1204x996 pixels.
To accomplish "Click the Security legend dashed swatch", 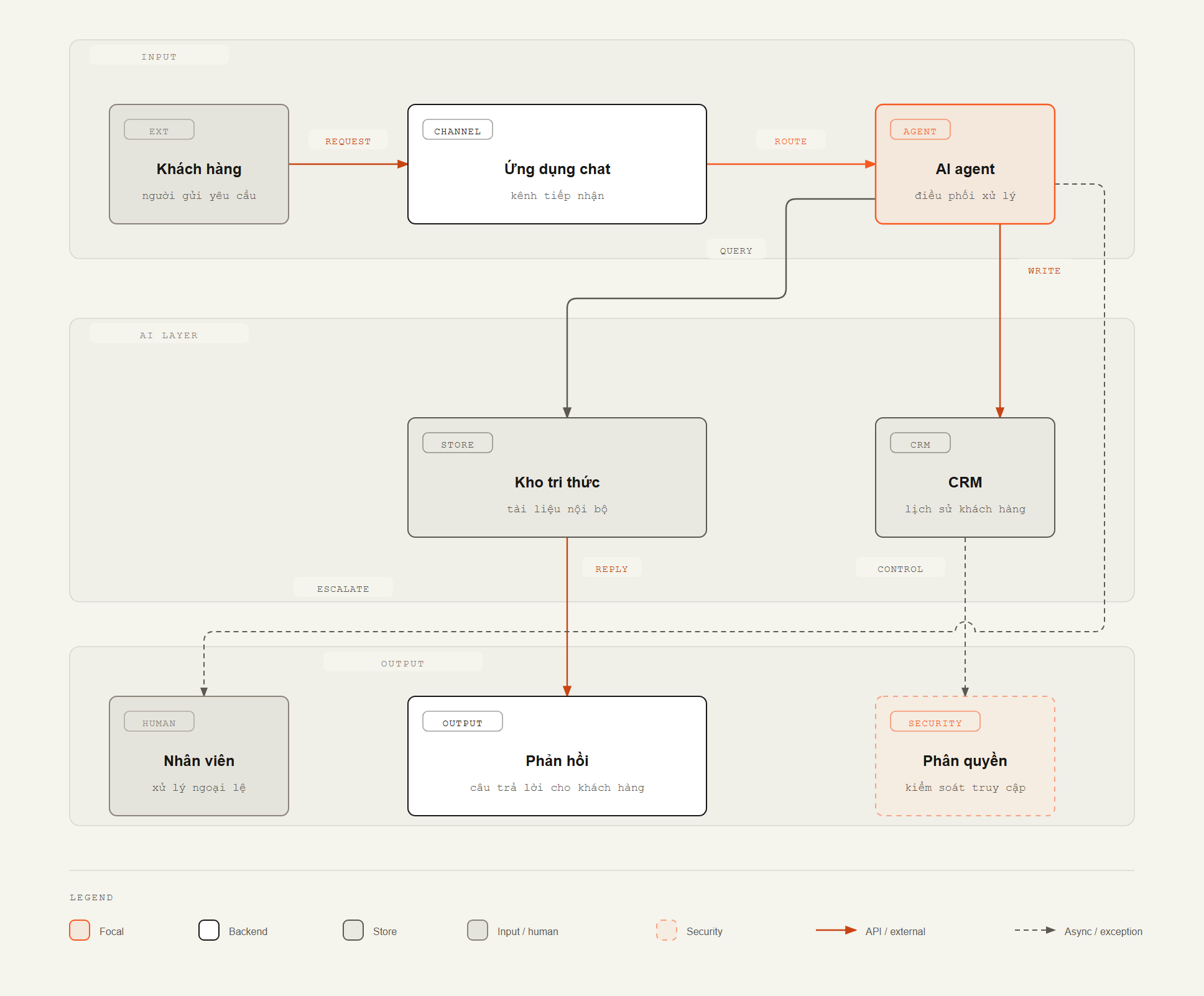I will coord(667,930).
